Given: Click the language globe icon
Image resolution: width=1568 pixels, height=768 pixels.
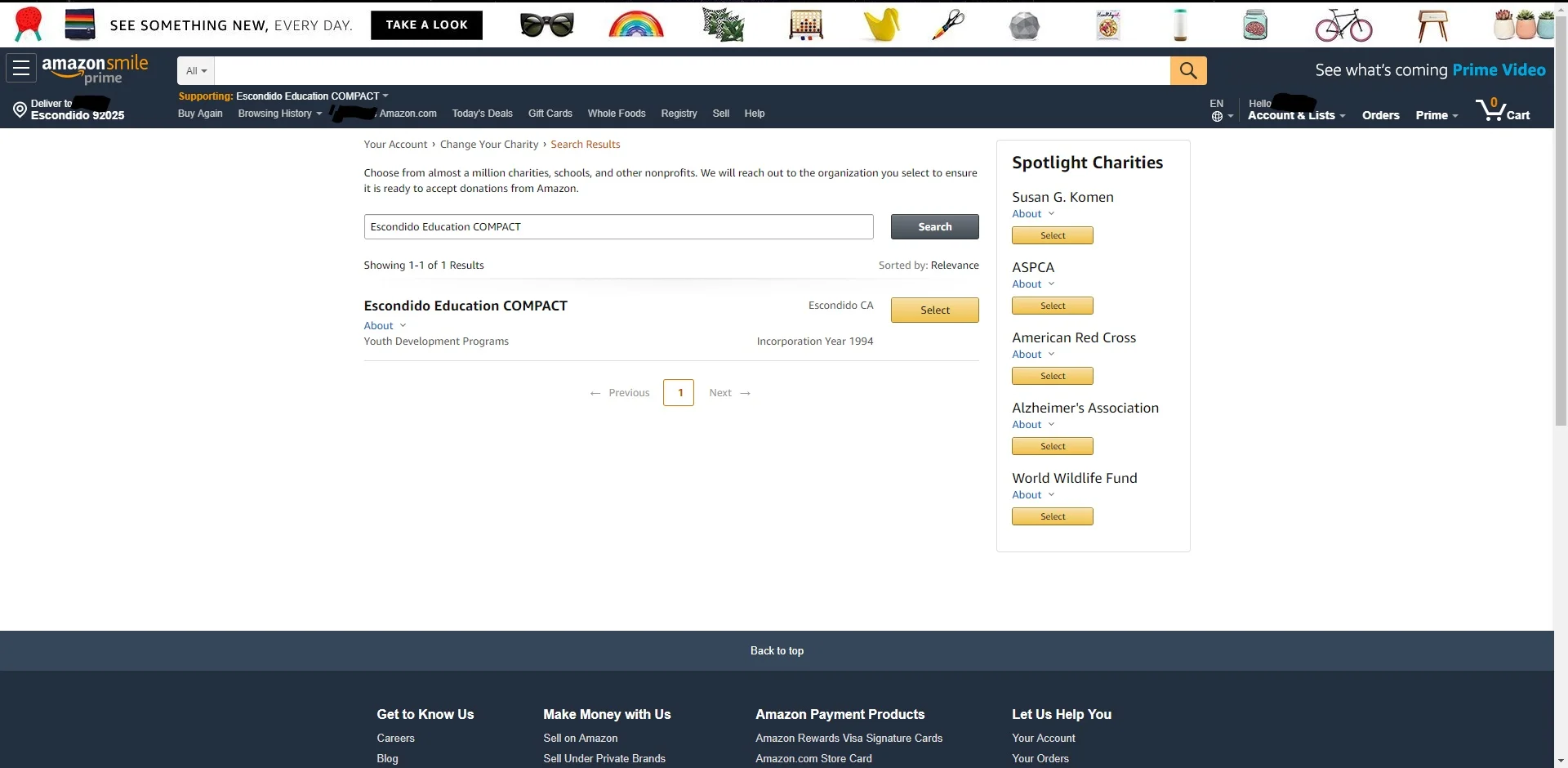Looking at the screenshot, I should [1217, 117].
